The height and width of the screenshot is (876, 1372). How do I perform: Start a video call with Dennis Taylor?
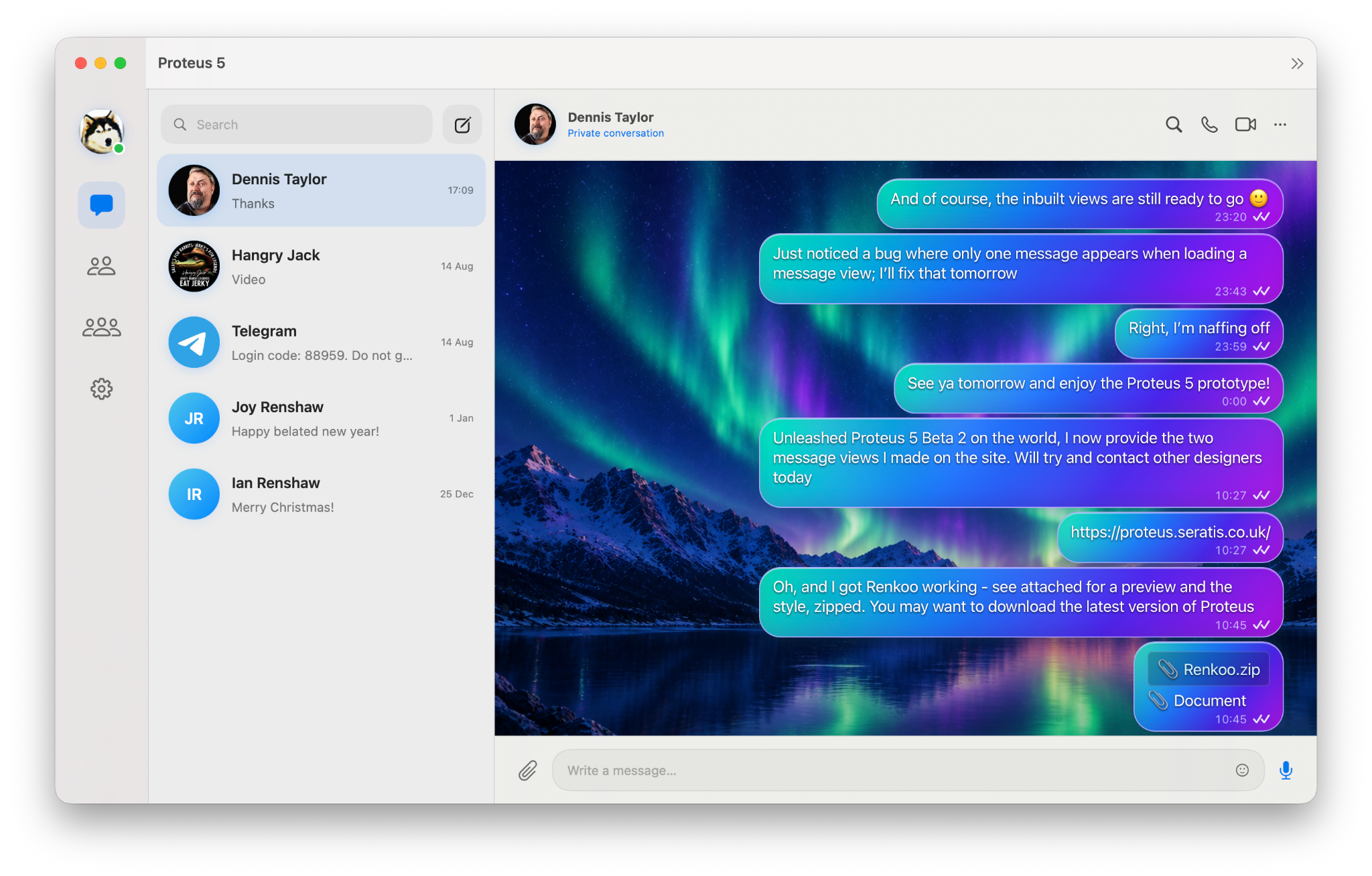coord(1245,125)
